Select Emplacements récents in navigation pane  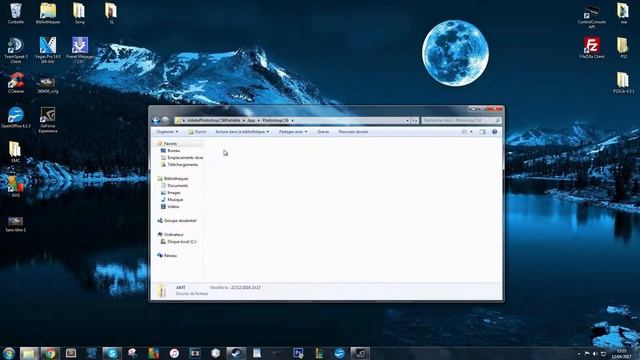[x=182, y=158]
